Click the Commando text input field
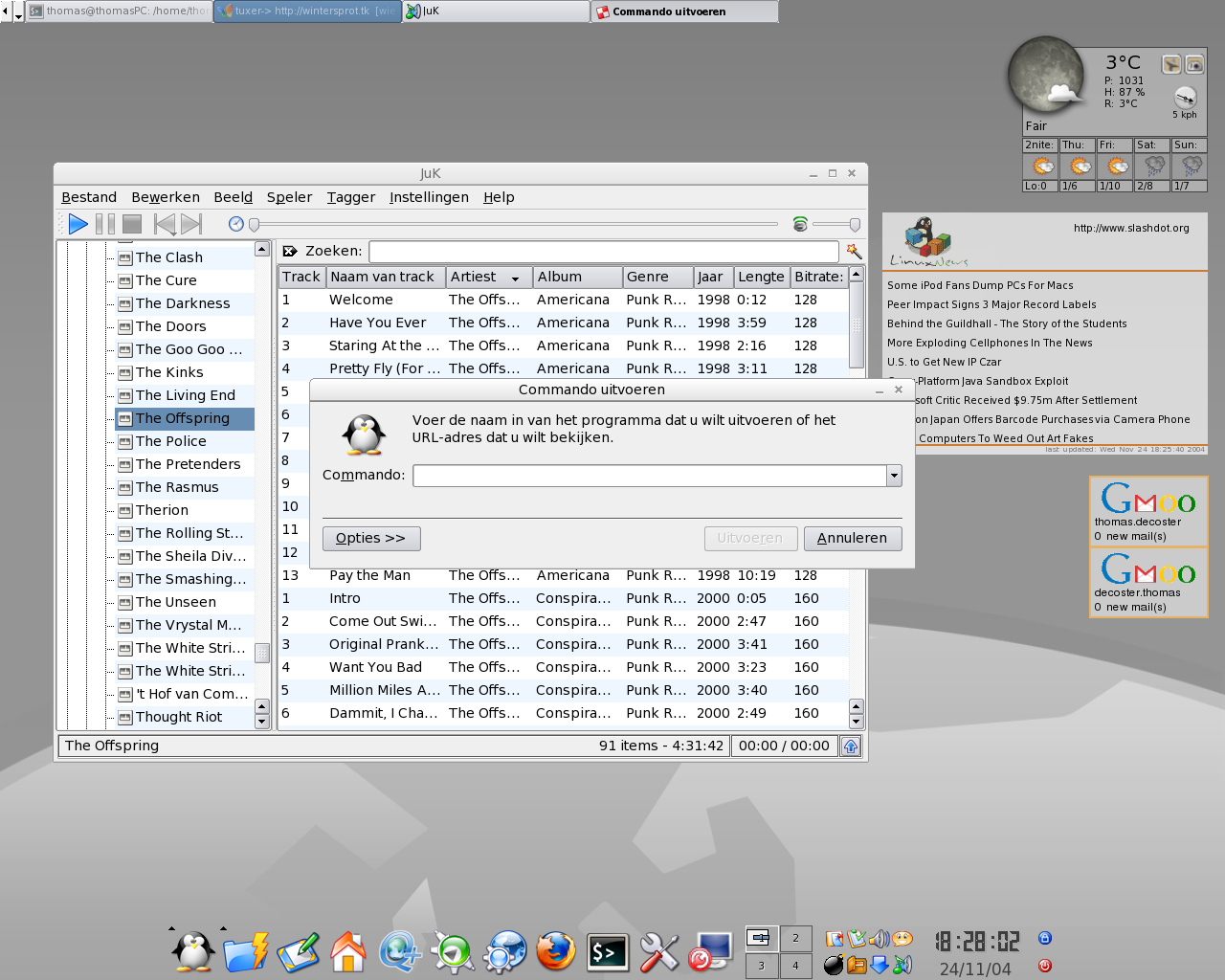 (650, 476)
